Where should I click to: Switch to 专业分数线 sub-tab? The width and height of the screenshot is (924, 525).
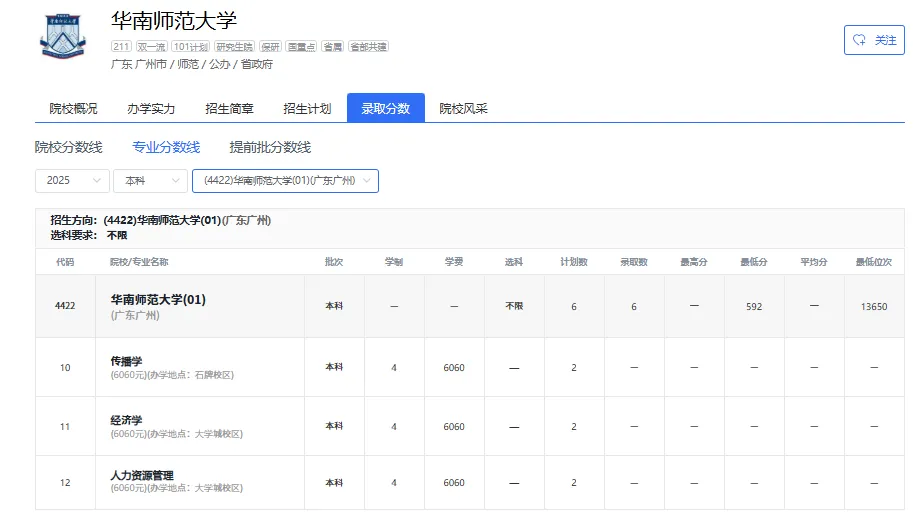[166, 147]
